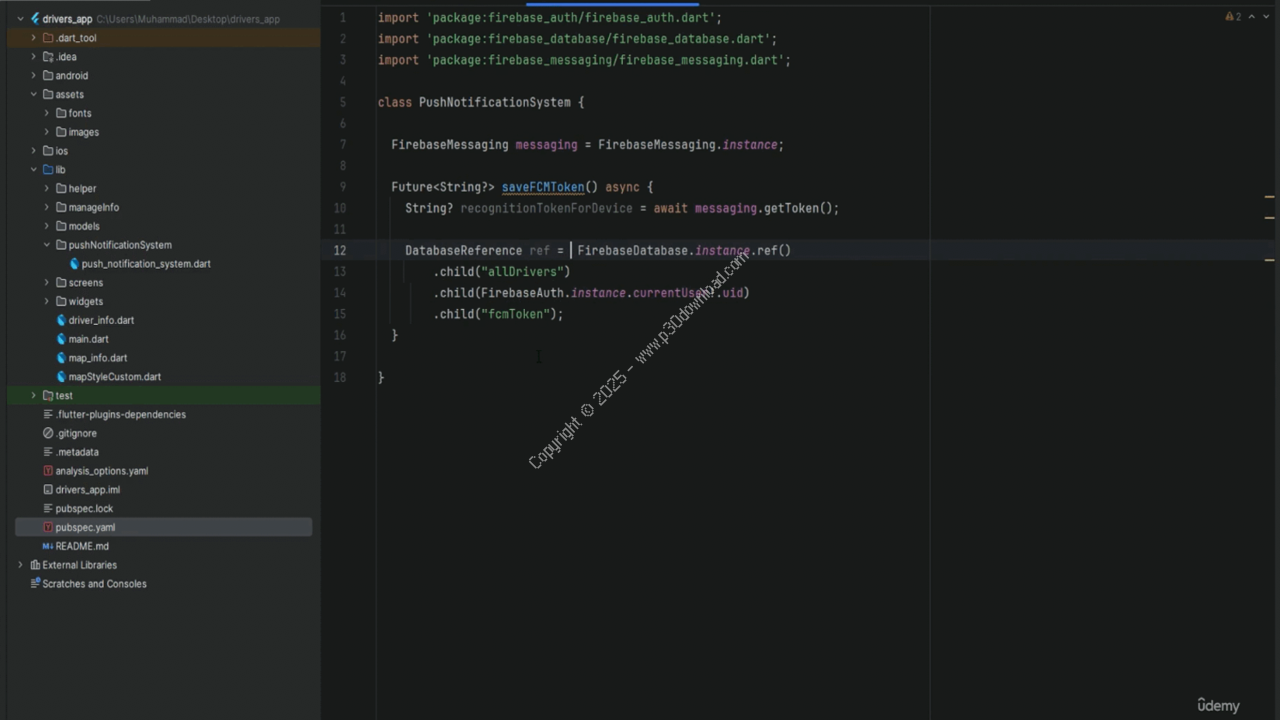The width and height of the screenshot is (1280, 720).
Task: Open push_notification_system.dart in the tree
Action: pos(145,264)
